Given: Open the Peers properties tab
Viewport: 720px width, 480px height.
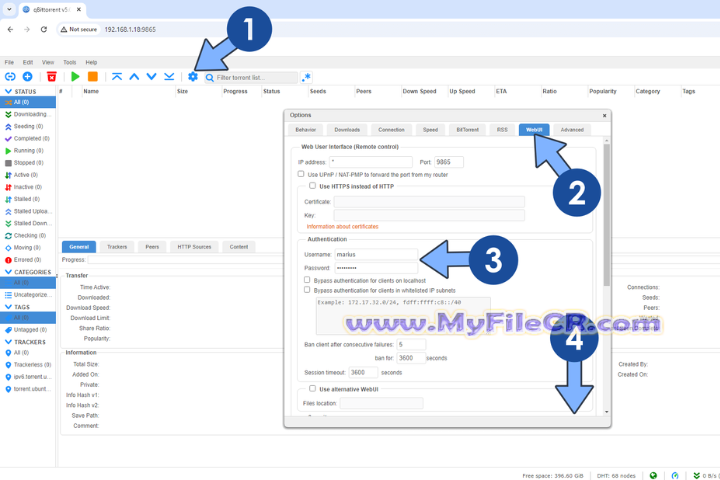Looking at the screenshot, I should point(152,247).
